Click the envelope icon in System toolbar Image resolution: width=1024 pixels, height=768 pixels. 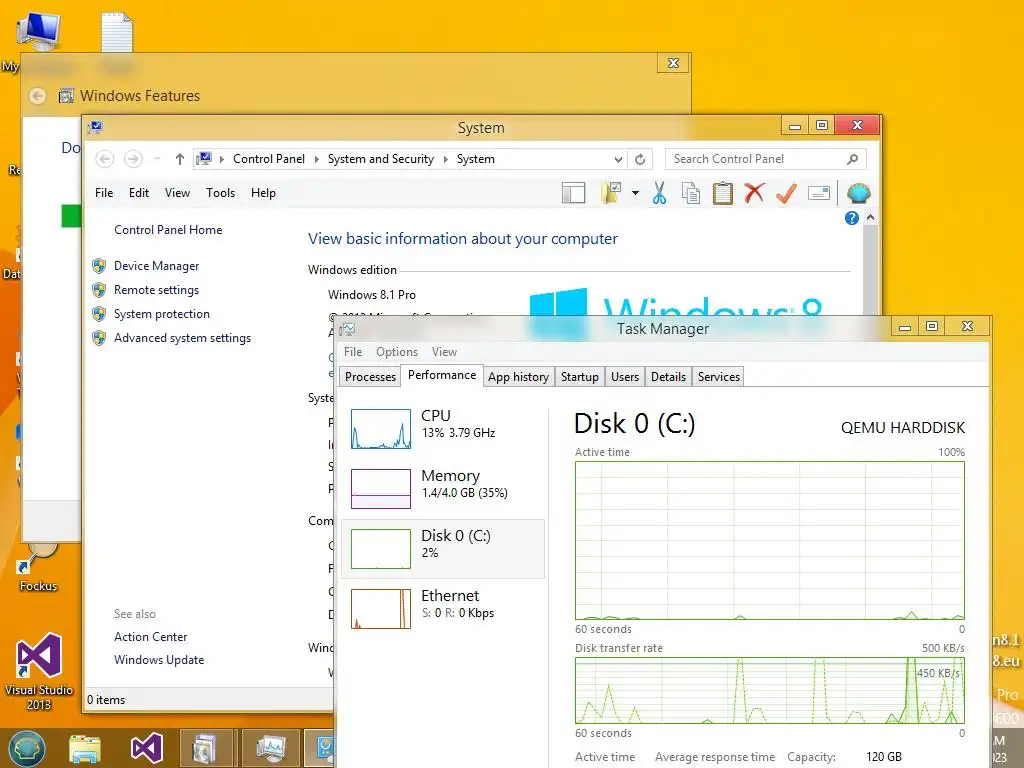pyautogui.click(x=818, y=193)
